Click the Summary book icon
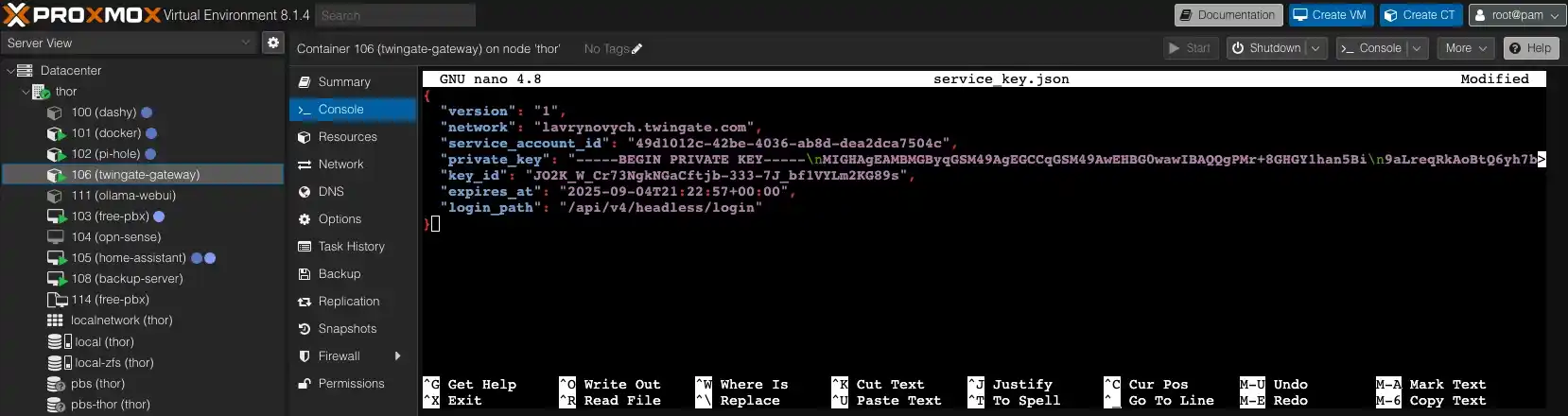This screenshot has width=1568, height=416. 305,82
